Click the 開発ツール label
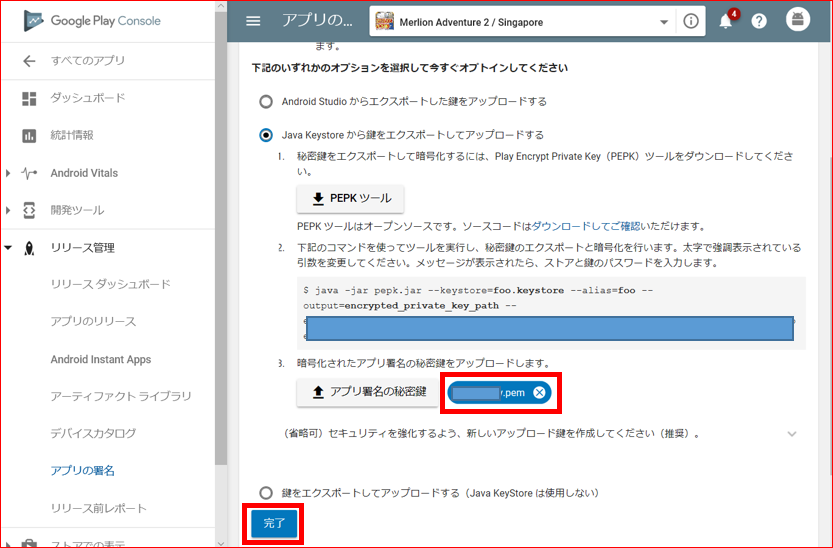833x548 pixels. point(78,210)
